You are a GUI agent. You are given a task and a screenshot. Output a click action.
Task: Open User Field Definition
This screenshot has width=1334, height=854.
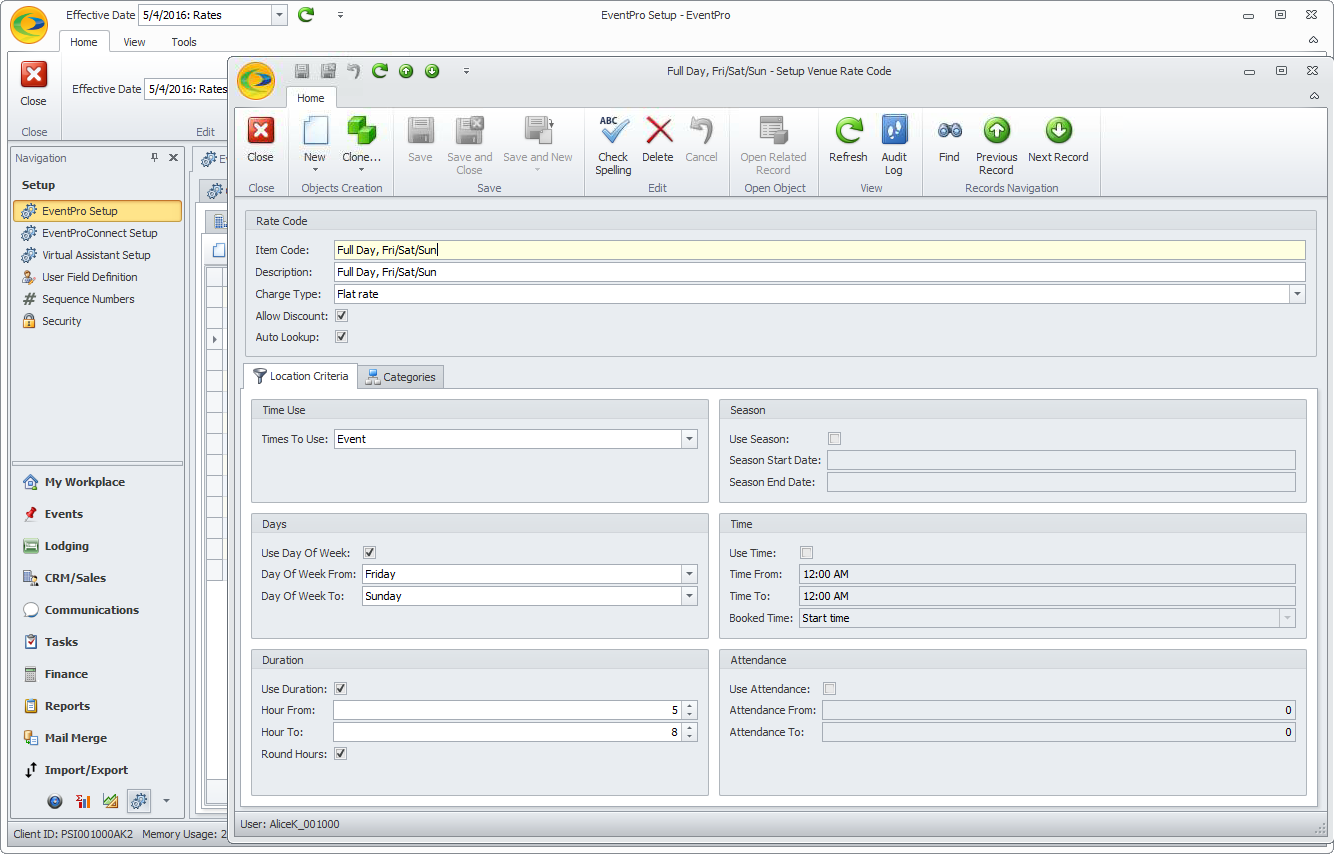tap(97, 277)
